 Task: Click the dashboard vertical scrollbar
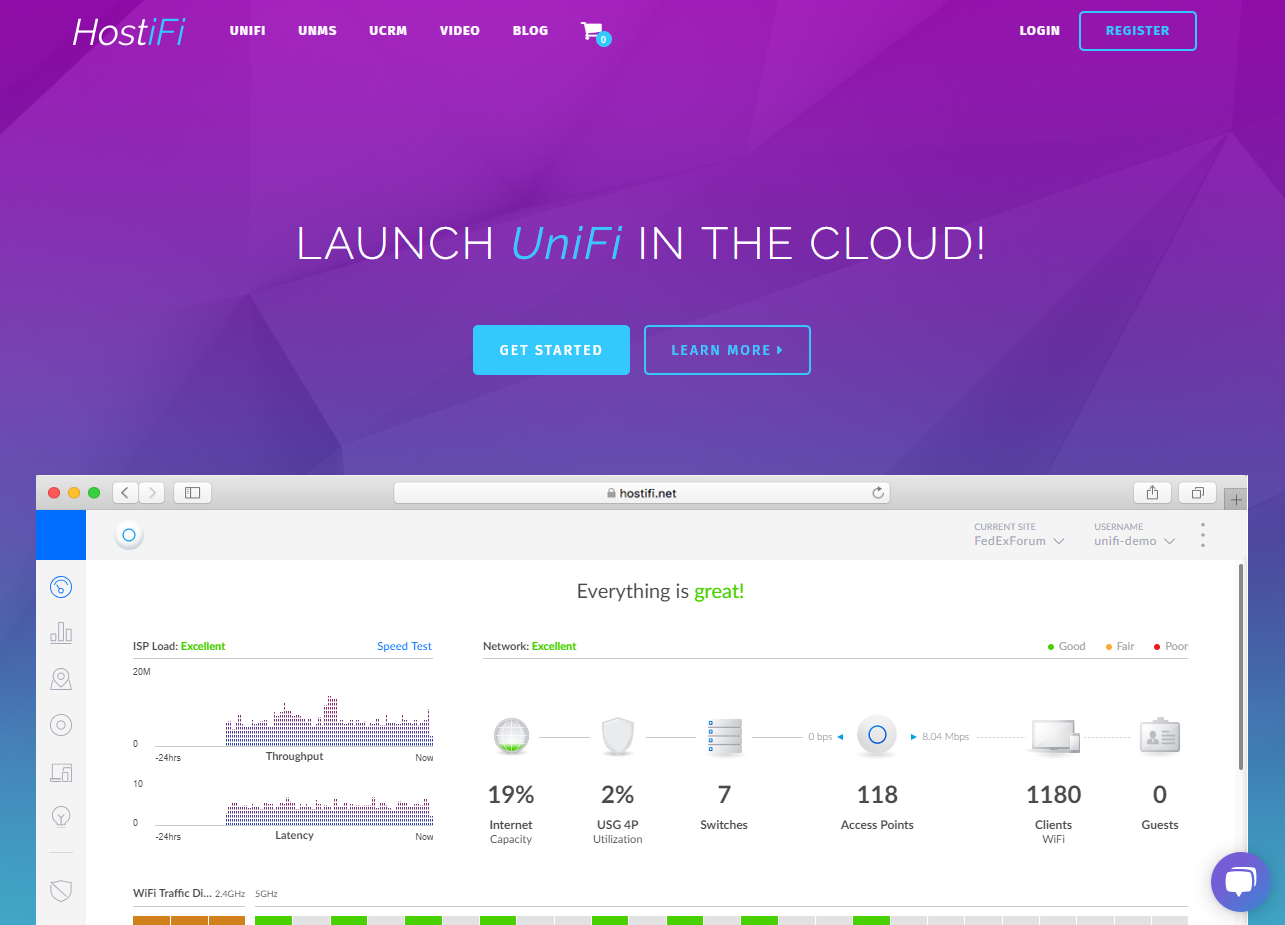(1241, 667)
